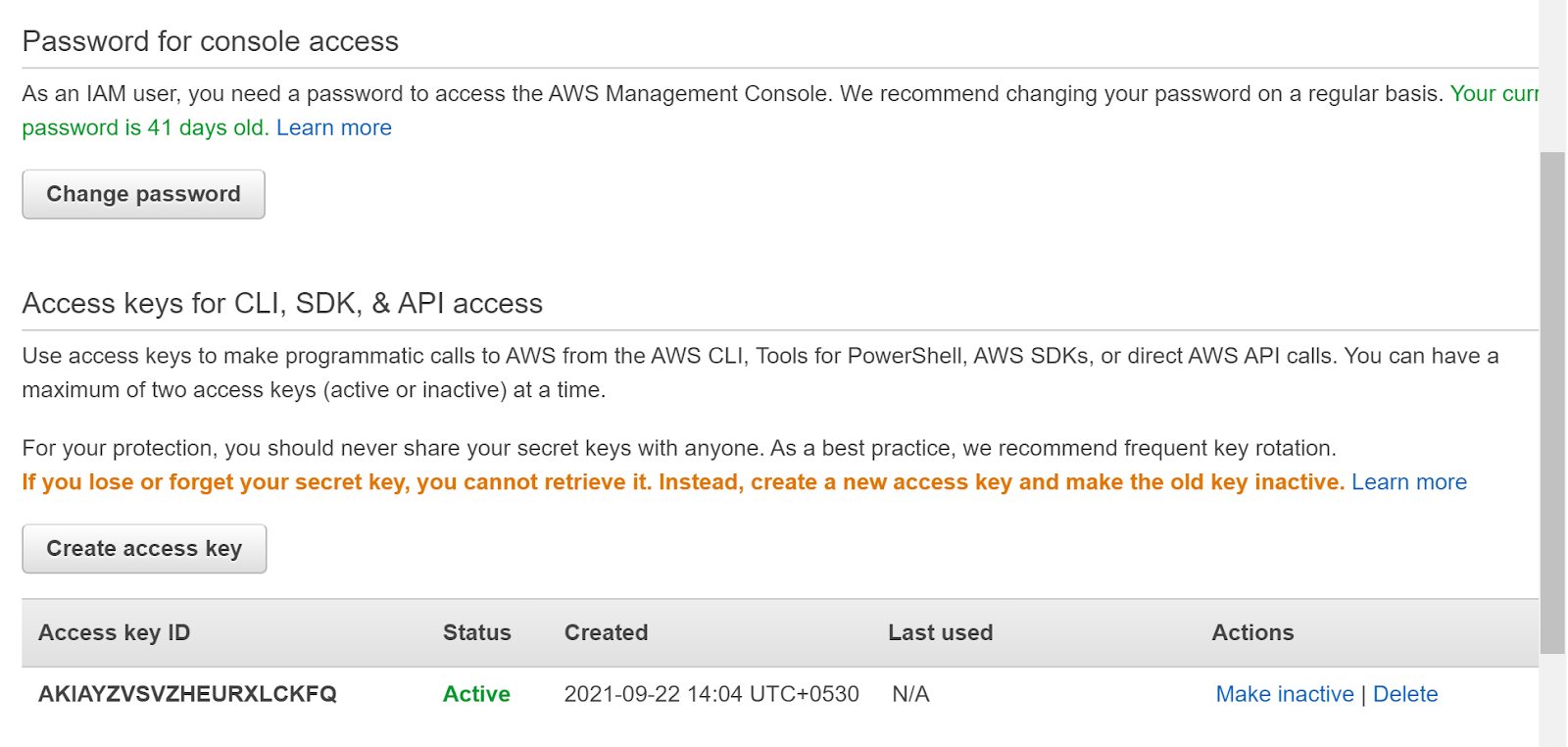
Task: Select the access key ID AKIAYZVSVZHEURXLCKFQ text
Action: click(x=187, y=694)
